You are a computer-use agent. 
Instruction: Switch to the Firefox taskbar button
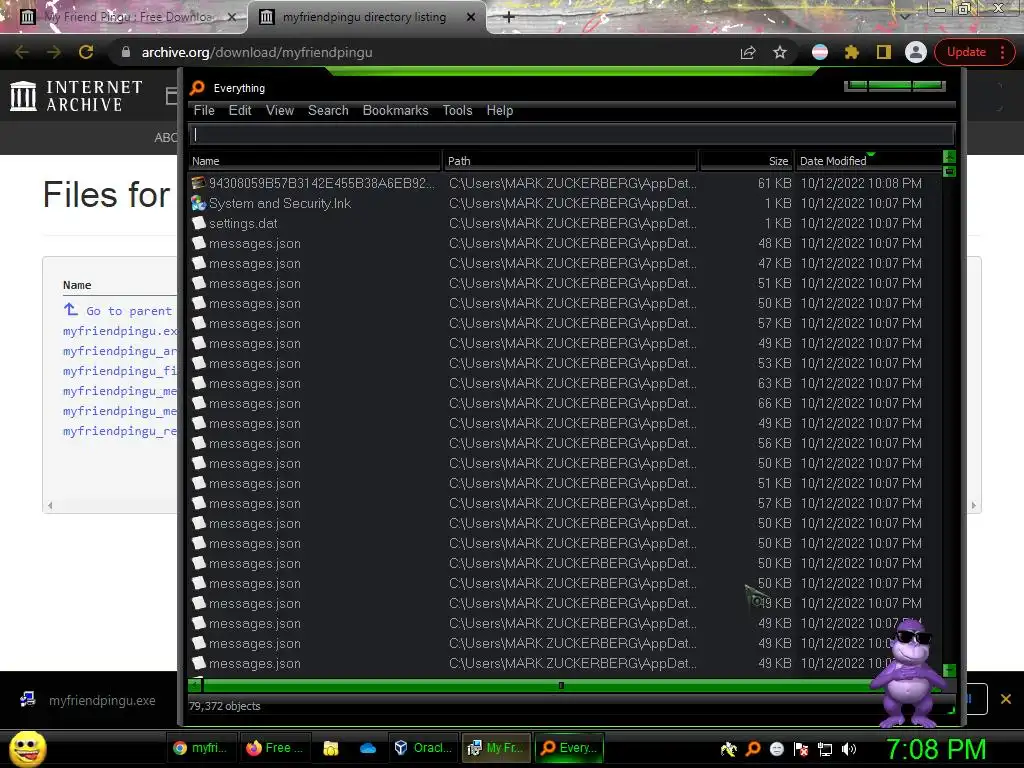pyautogui.click(x=274, y=748)
